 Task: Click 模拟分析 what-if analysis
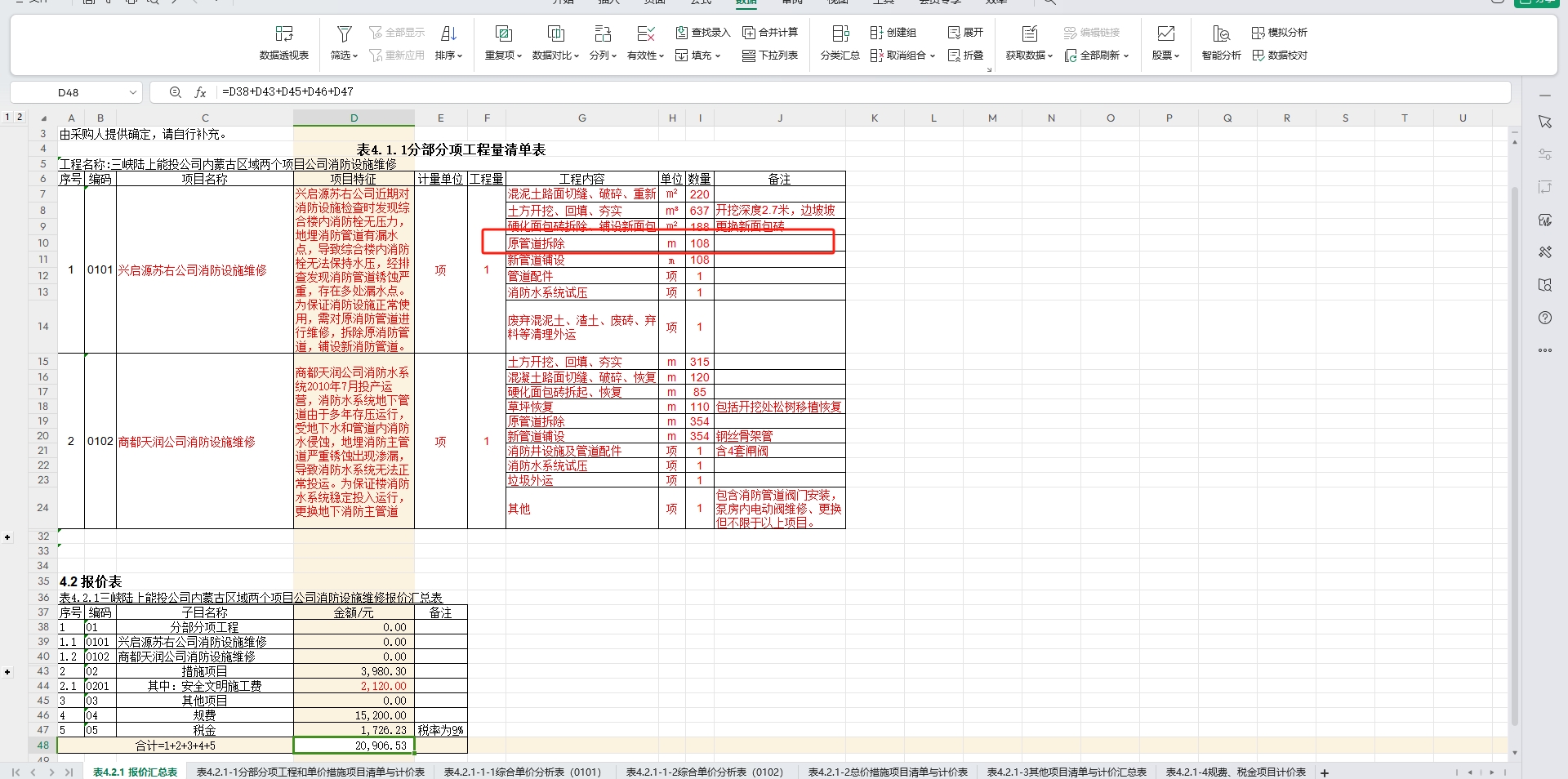[x=1280, y=33]
